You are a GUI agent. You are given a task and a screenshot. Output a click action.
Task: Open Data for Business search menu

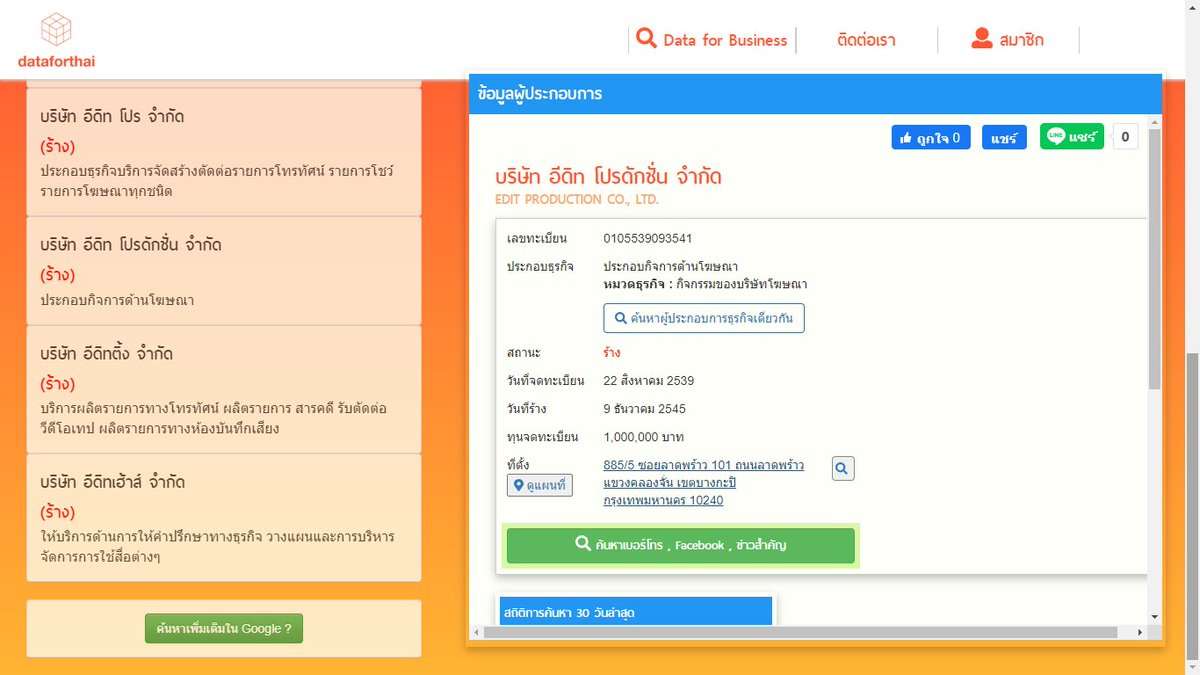712,40
